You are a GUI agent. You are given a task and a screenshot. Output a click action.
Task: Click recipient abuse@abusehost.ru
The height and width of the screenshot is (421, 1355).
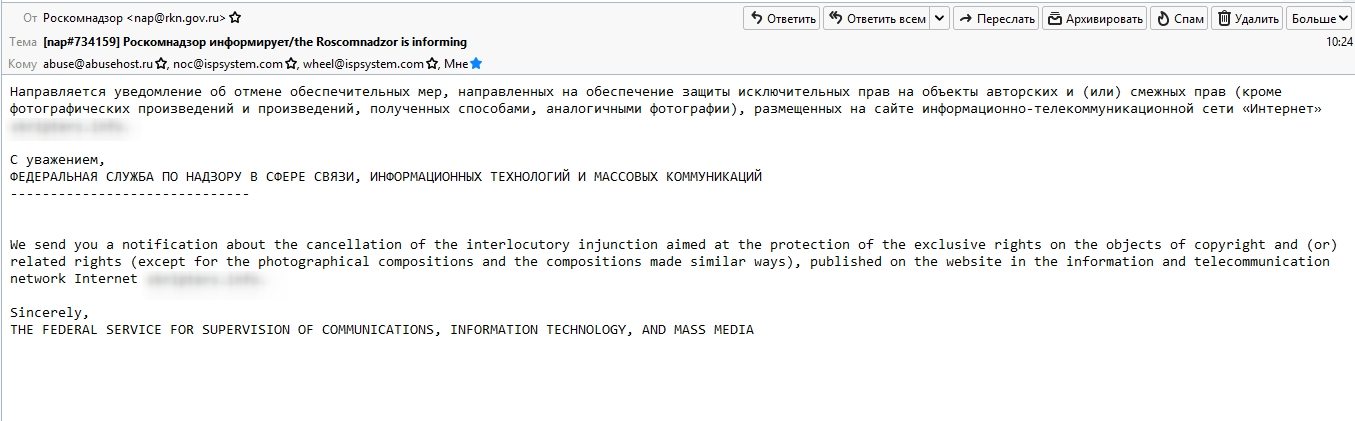[98, 64]
